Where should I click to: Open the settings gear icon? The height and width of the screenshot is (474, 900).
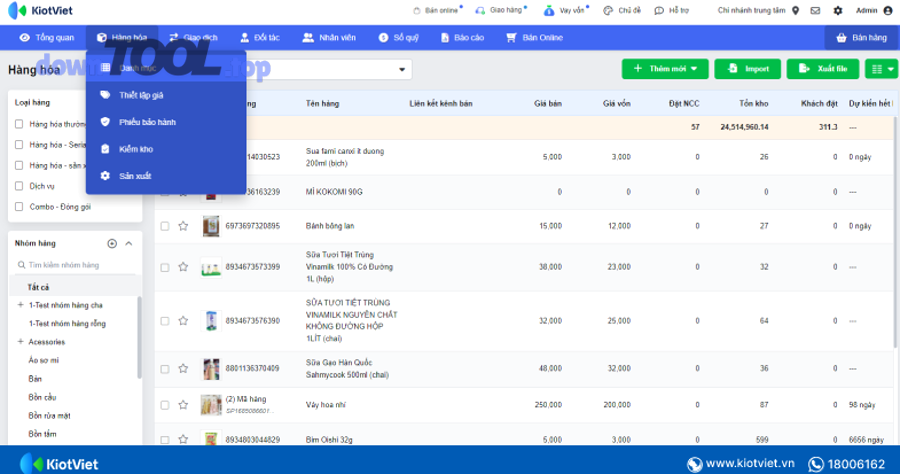click(x=837, y=11)
